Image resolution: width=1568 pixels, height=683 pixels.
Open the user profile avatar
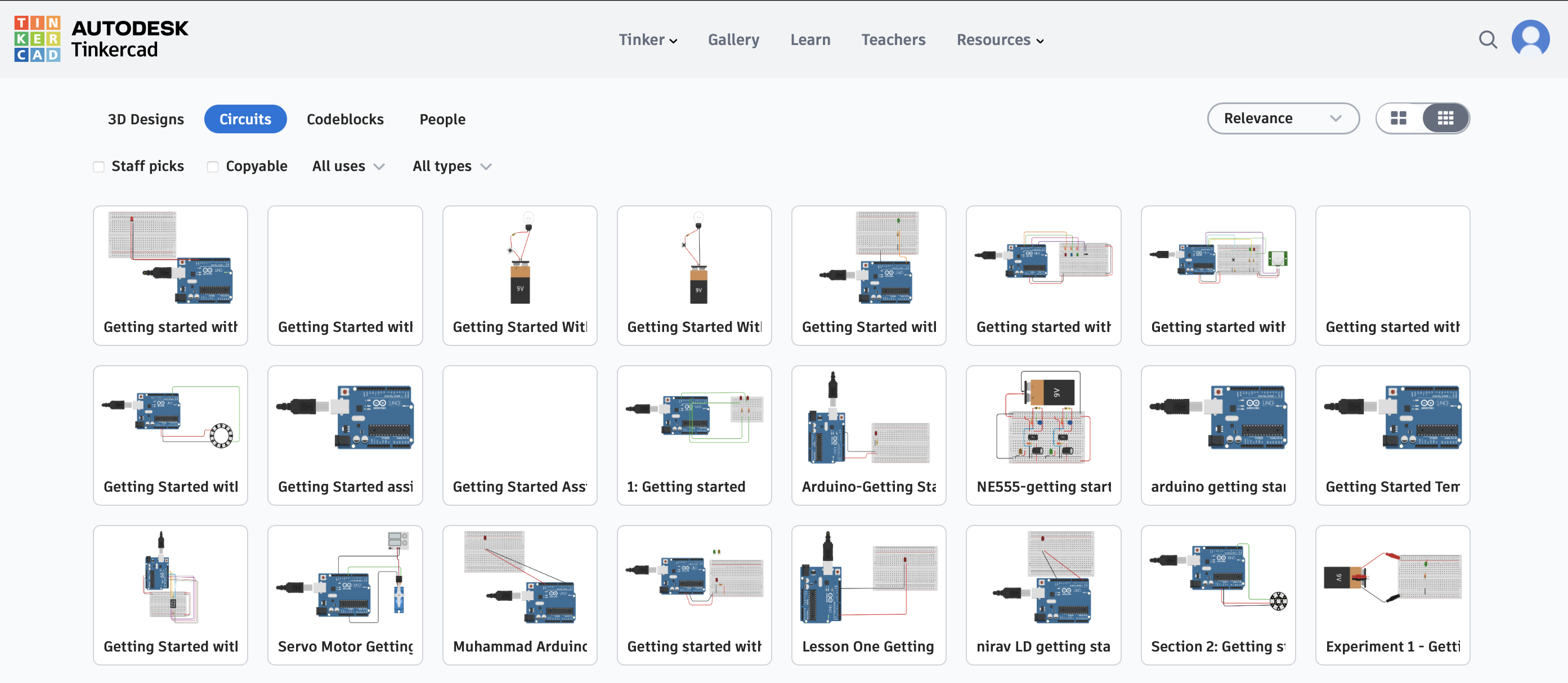tap(1530, 39)
